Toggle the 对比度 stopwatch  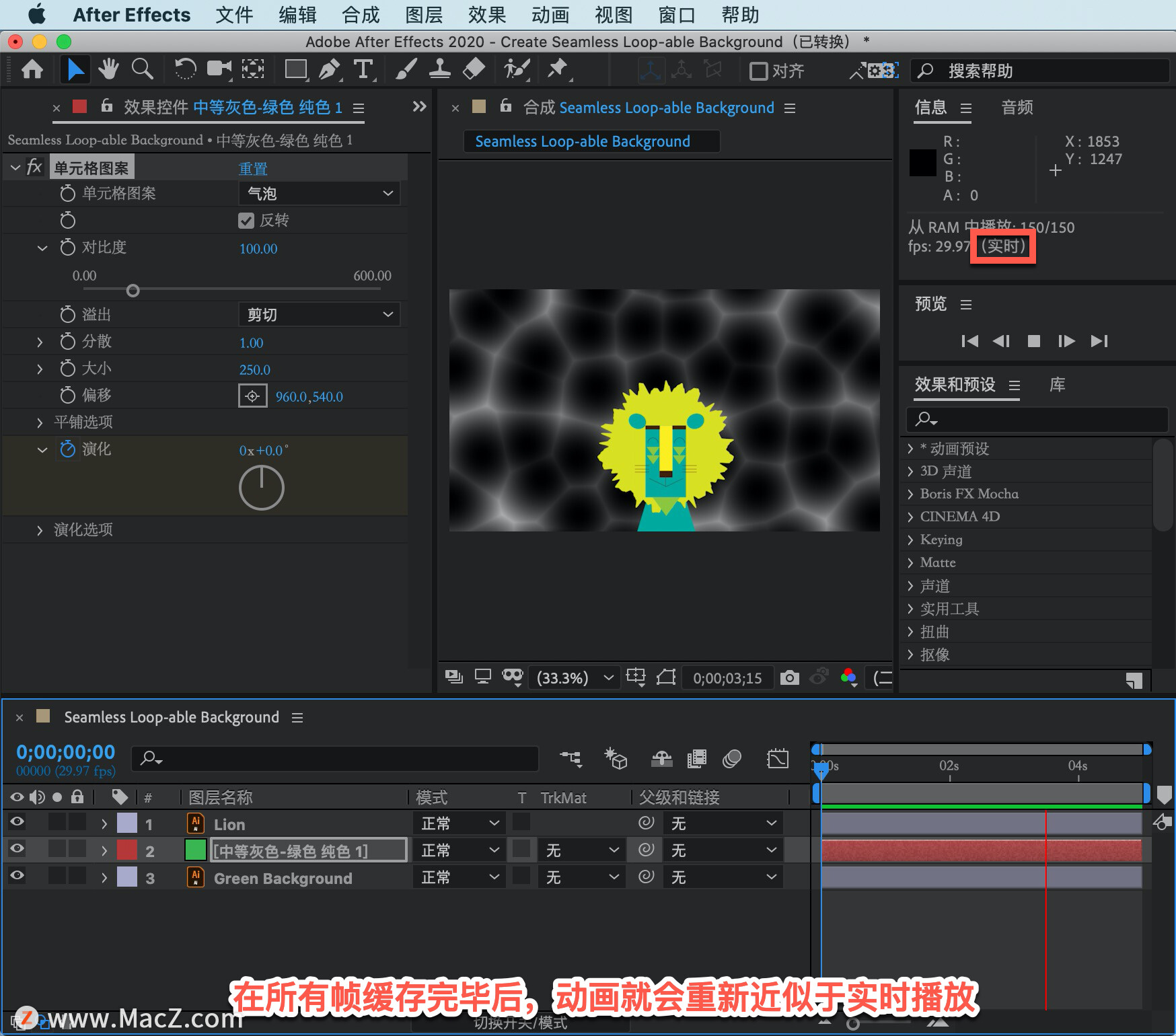point(67,247)
